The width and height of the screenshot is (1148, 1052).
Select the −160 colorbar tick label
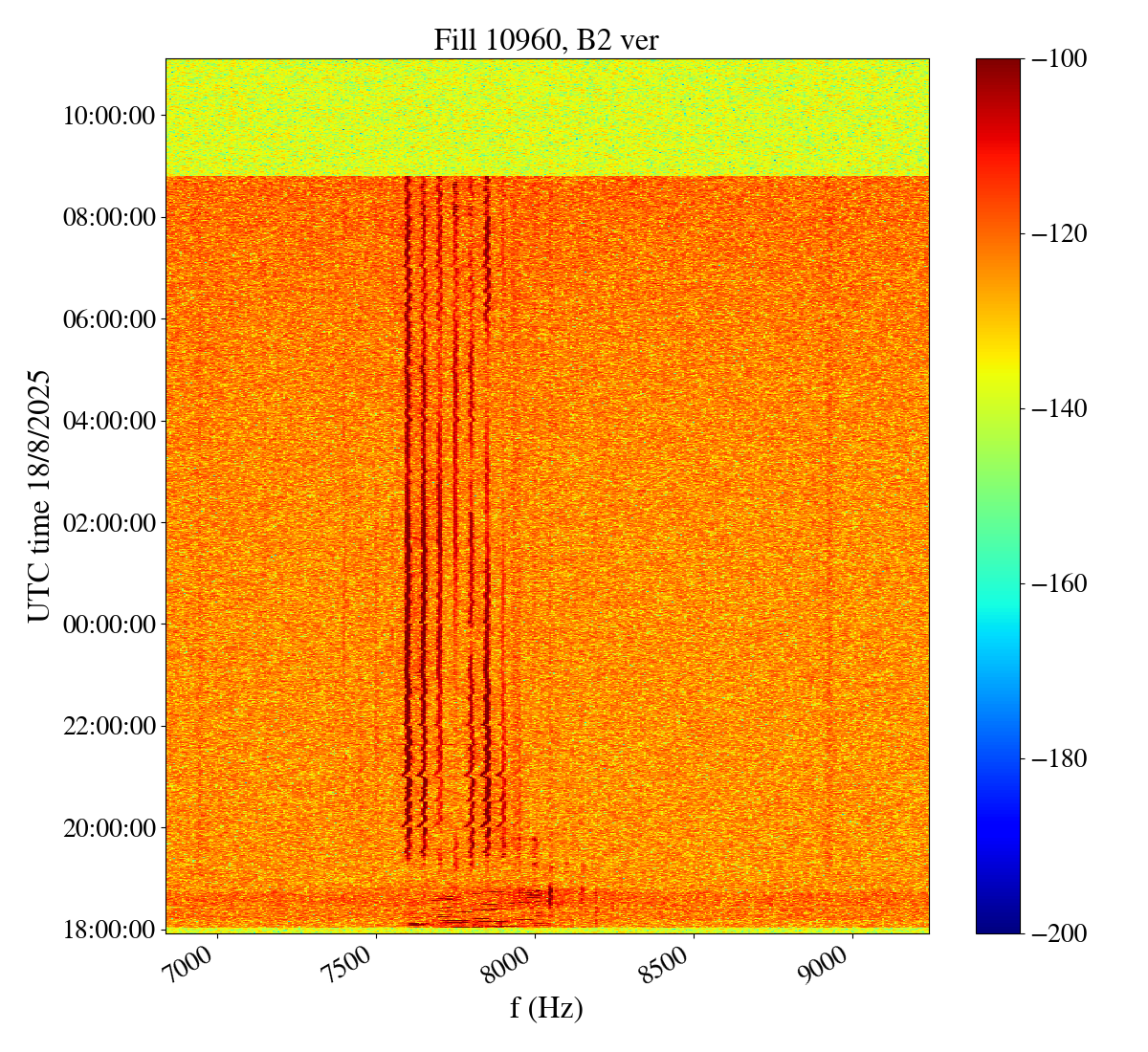tap(1059, 583)
